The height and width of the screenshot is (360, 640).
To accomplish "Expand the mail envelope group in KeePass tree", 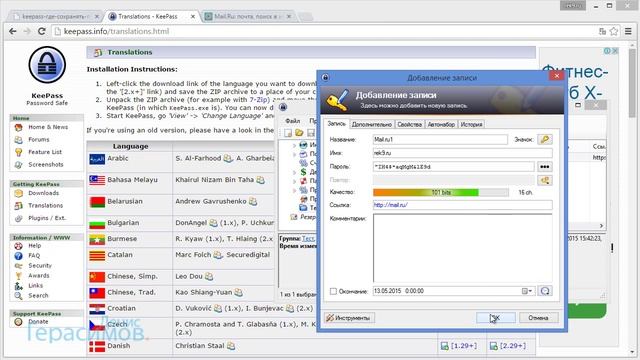I will [294, 154].
